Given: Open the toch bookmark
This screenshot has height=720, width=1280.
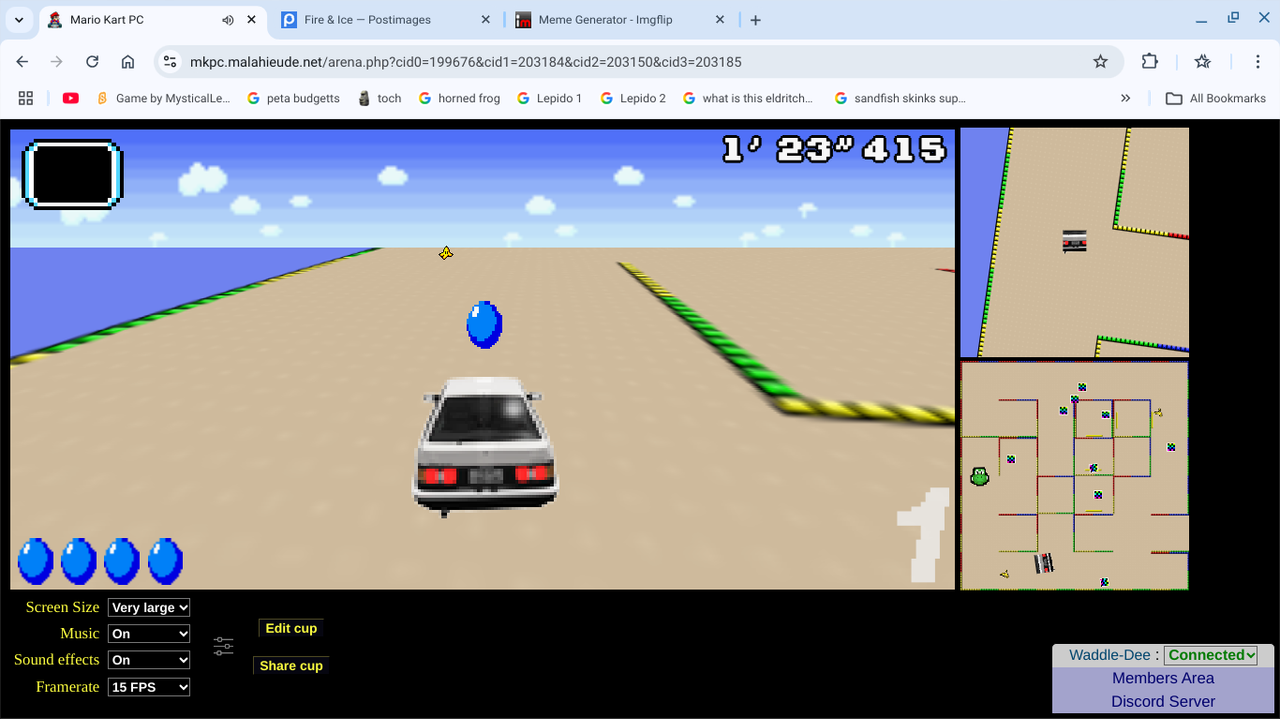Looking at the screenshot, I should tap(380, 98).
